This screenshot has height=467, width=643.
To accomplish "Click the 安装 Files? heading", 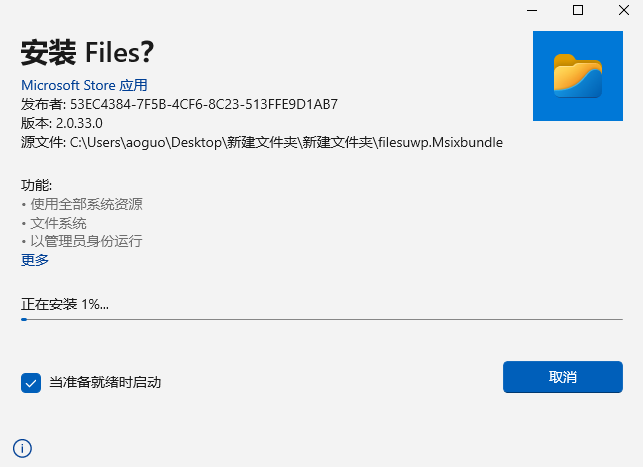I will [87, 52].
